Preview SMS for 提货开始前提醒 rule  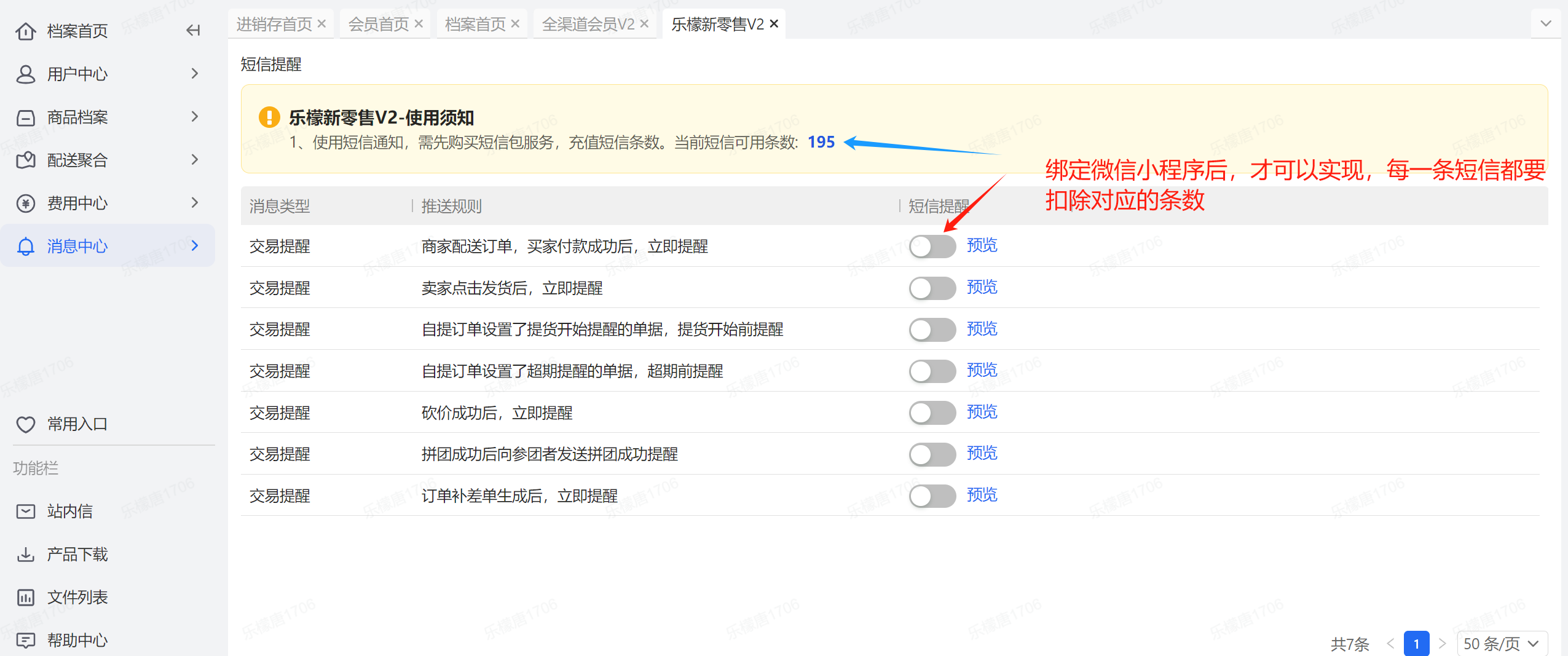(x=982, y=329)
